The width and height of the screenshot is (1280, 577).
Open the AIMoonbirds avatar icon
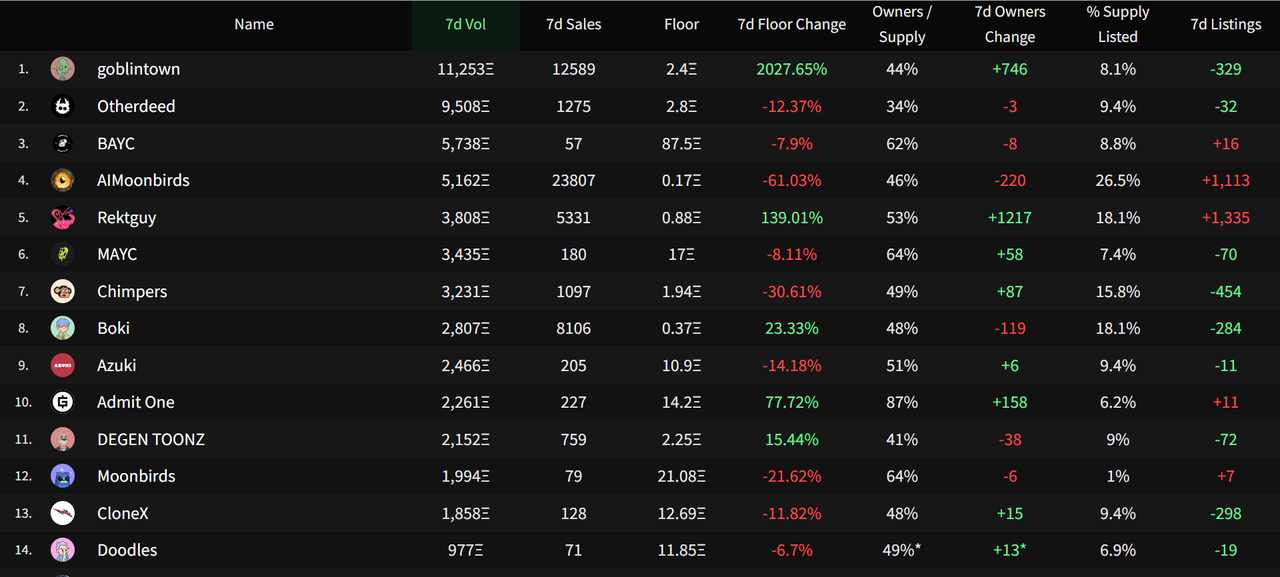coord(63,180)
